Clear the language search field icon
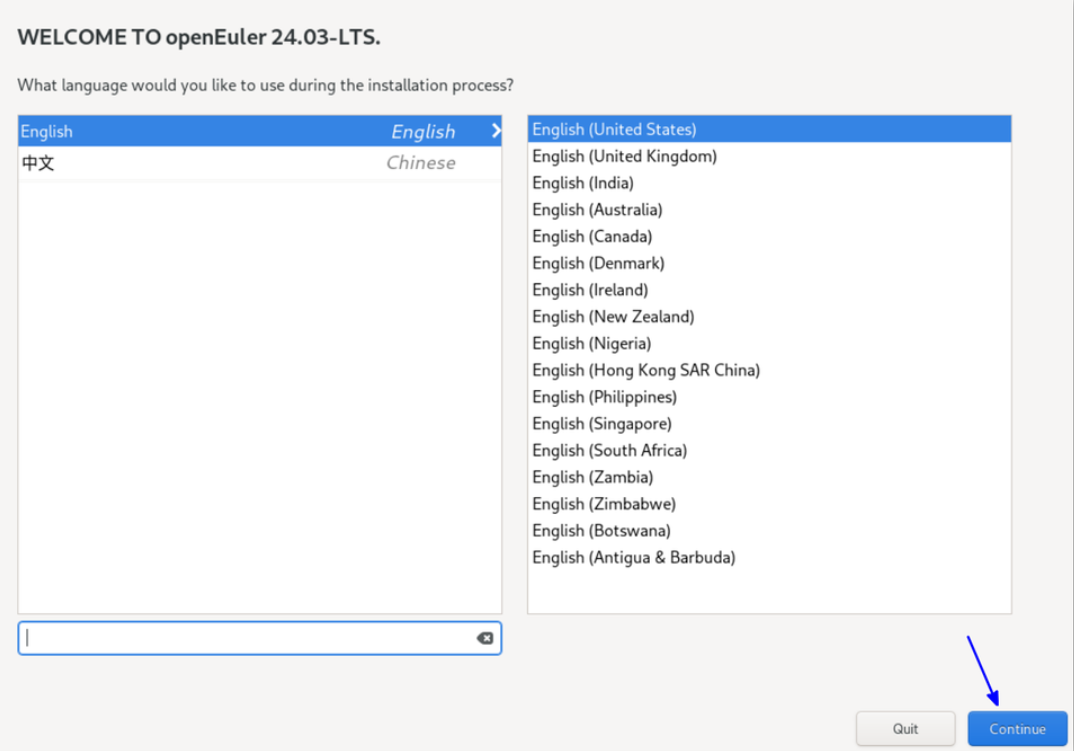Viewport: 1074px width, 751px height. point(485,638)
